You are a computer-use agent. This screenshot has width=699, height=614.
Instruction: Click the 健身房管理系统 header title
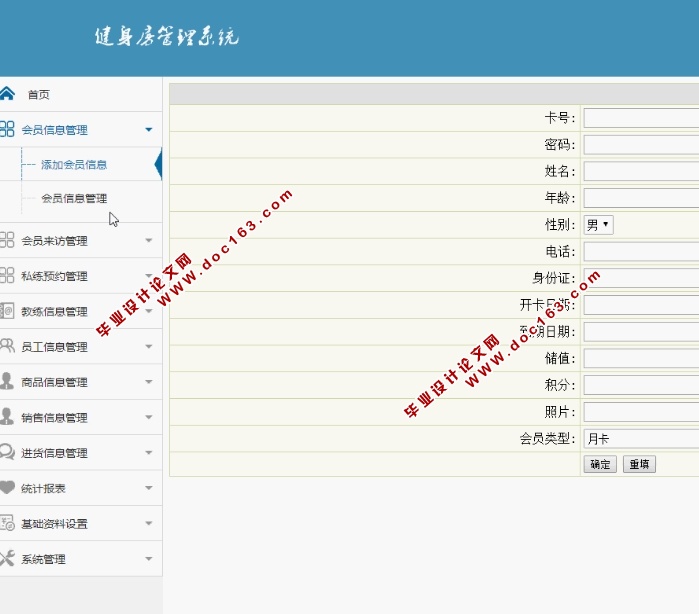(166, 37)
